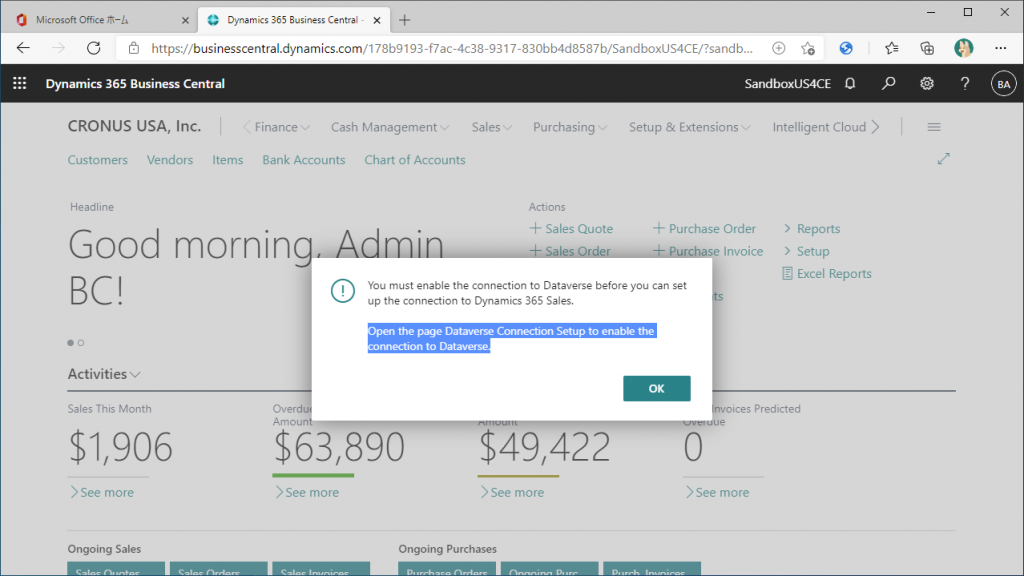Create a new Purchase Order
Screen dimensions: 1024x576
click(x=704, y=229)
